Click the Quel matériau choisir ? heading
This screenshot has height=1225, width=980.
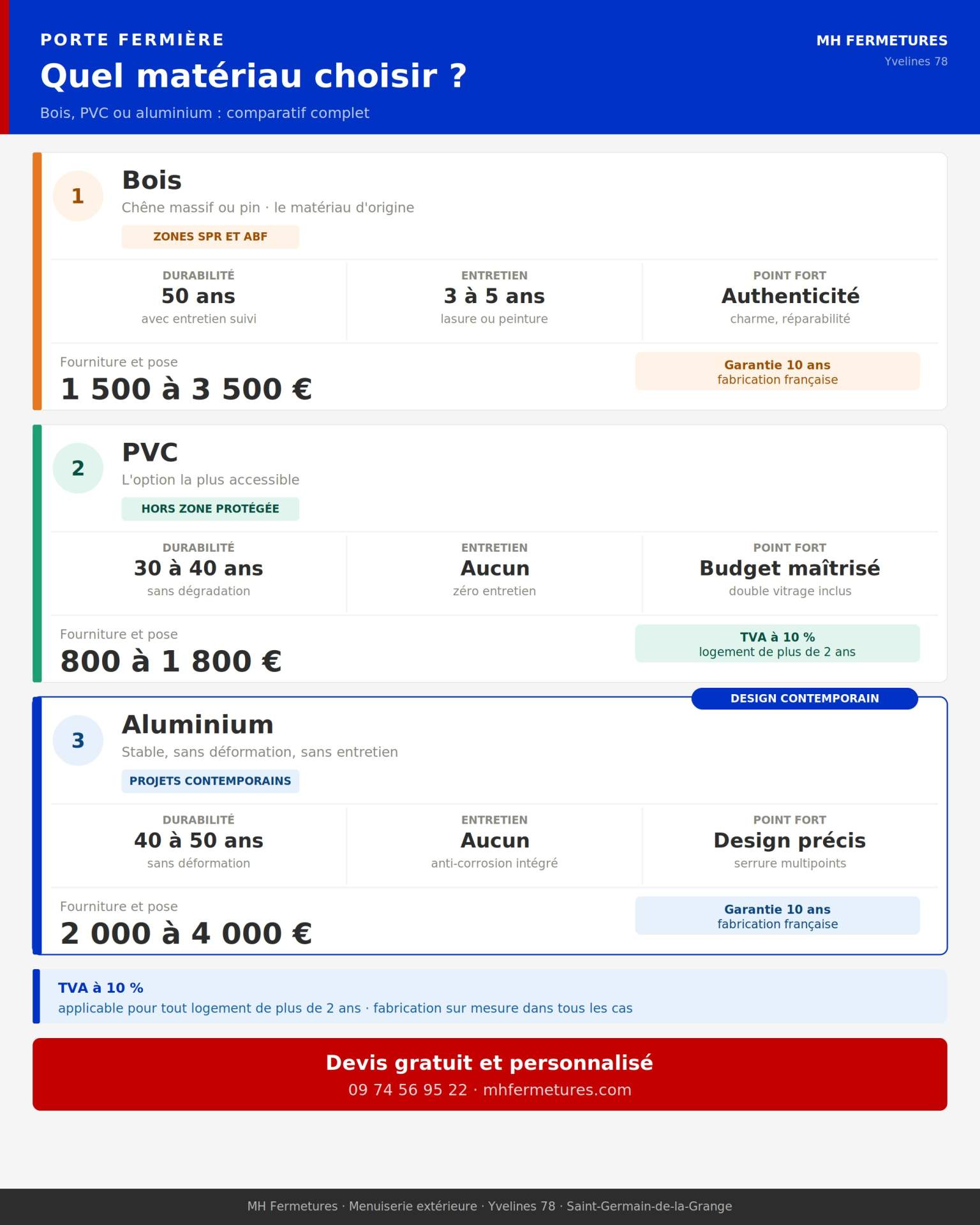(253, 76)
